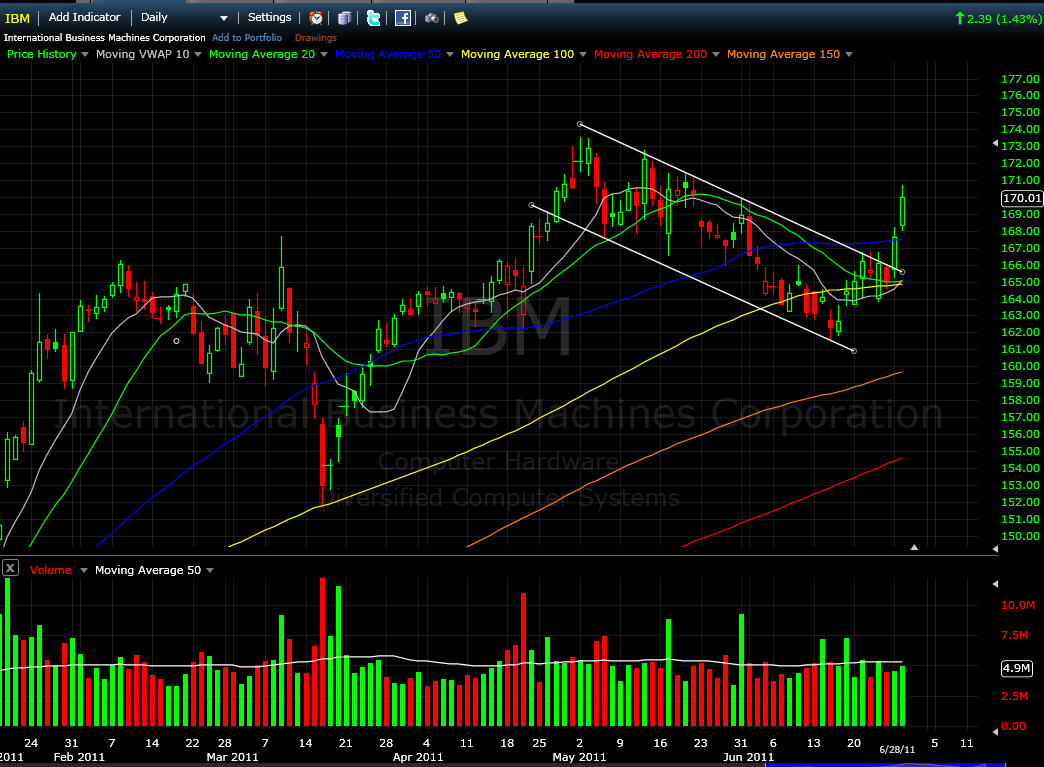Click the Add Indicator button
1044x767 pixels.
click(85, 17)
